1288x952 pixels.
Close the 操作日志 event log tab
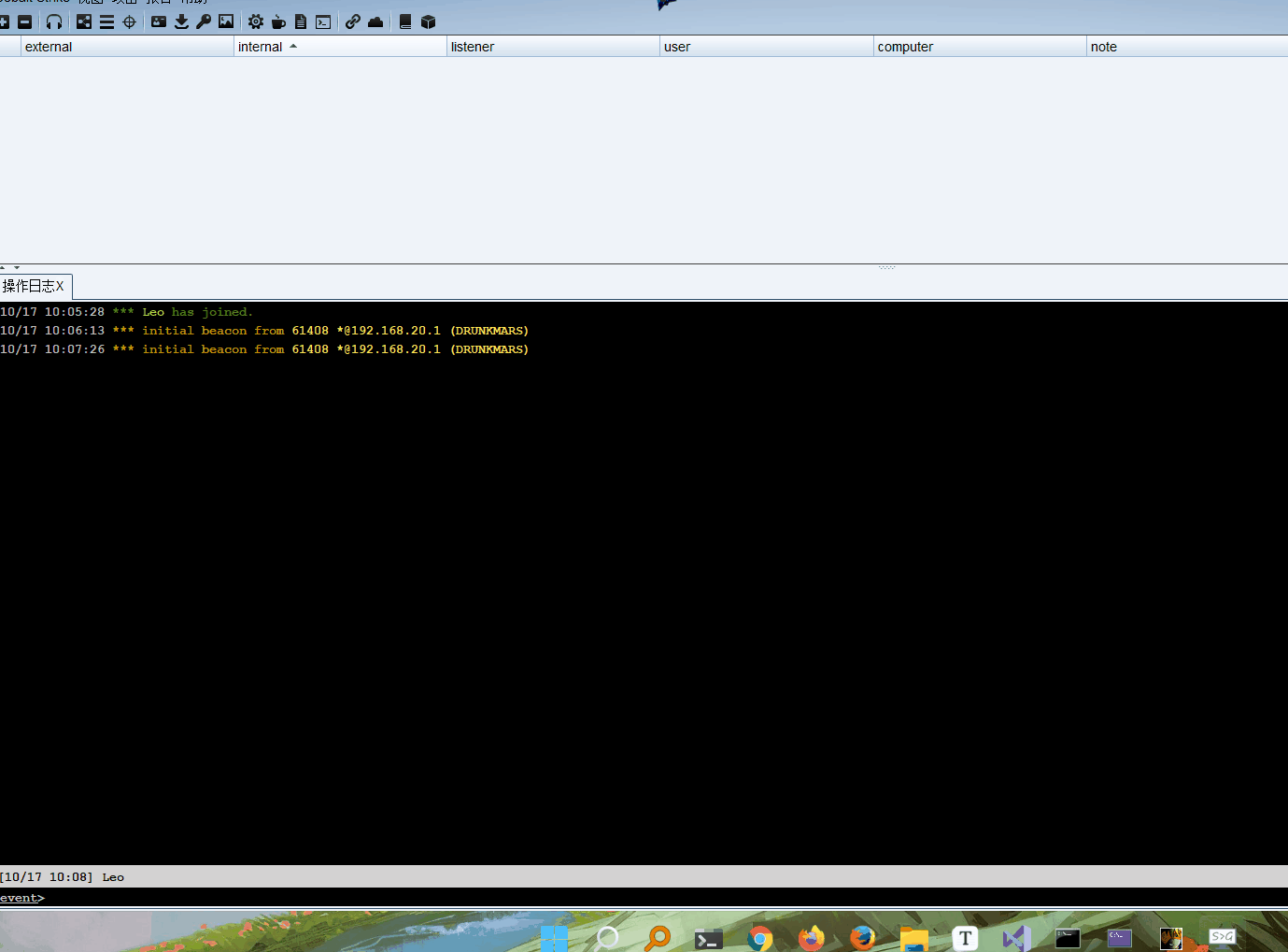pyautogui.click(x=60, y=286)
